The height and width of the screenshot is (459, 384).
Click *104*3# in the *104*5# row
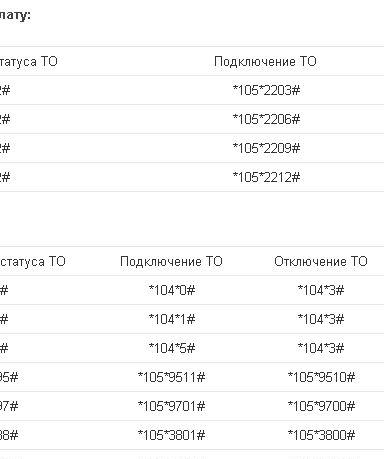click(x=321, y=348)
